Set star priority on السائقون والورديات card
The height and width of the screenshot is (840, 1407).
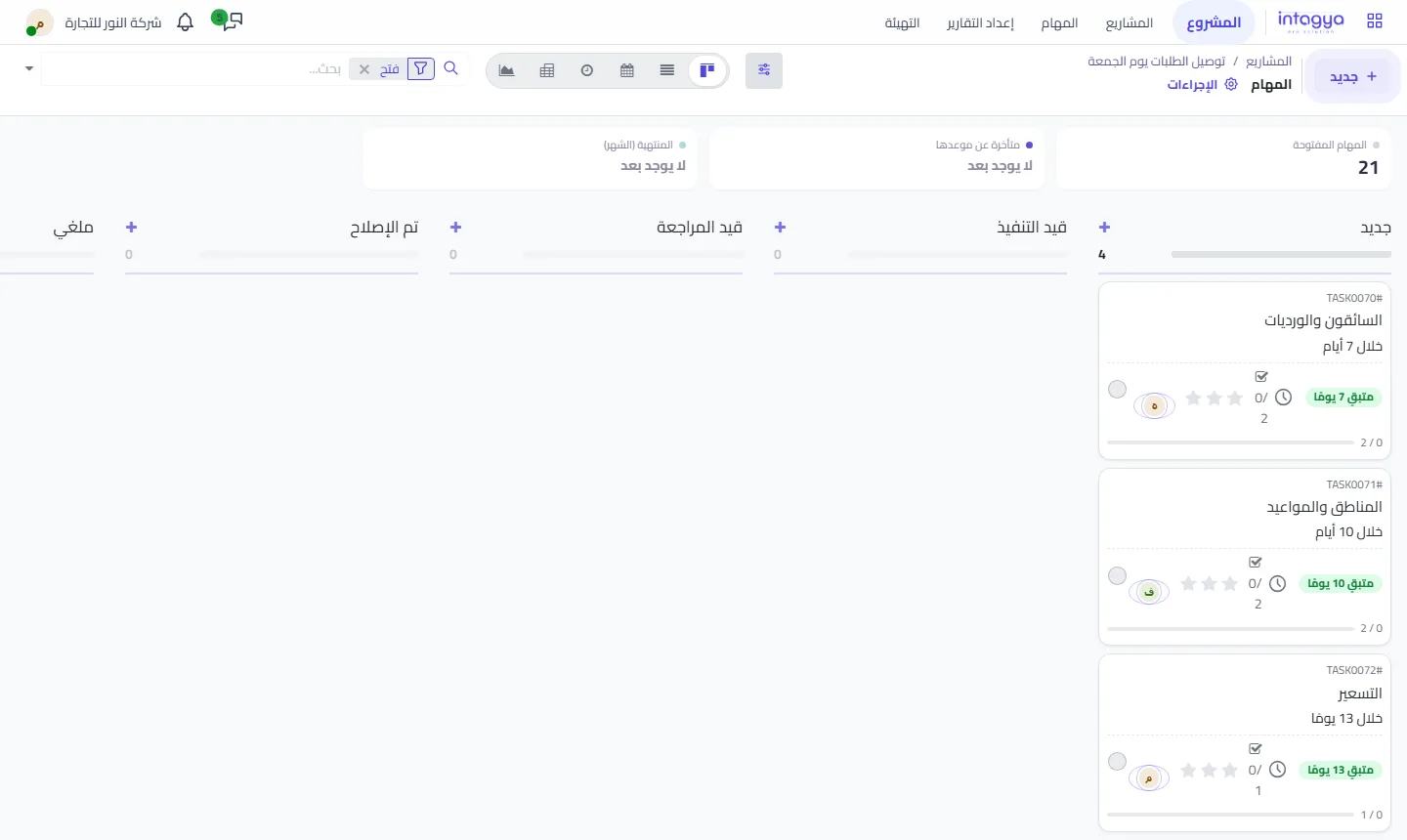[1214, 398]
